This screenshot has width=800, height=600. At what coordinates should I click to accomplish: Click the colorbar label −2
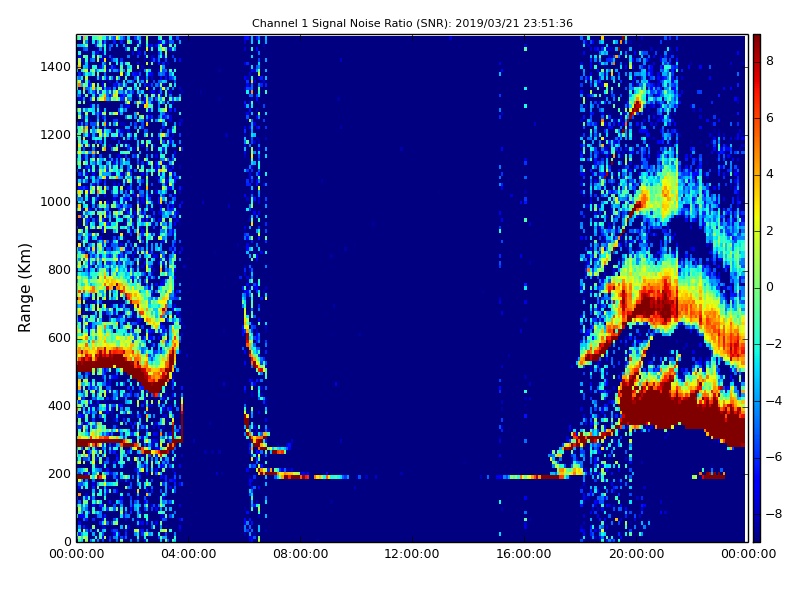(x=773, y=344)
